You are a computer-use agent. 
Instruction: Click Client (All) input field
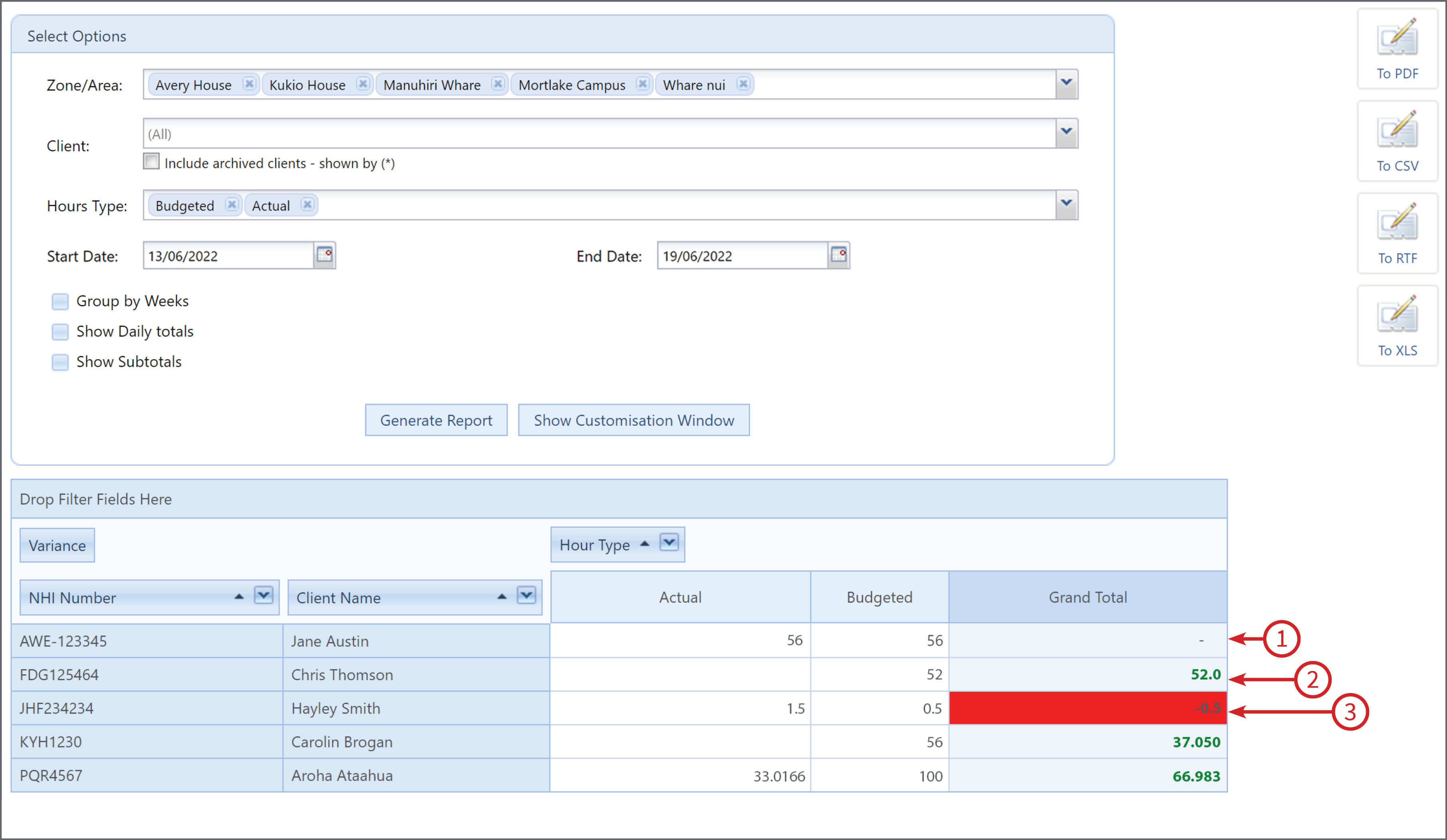point(599,134)
